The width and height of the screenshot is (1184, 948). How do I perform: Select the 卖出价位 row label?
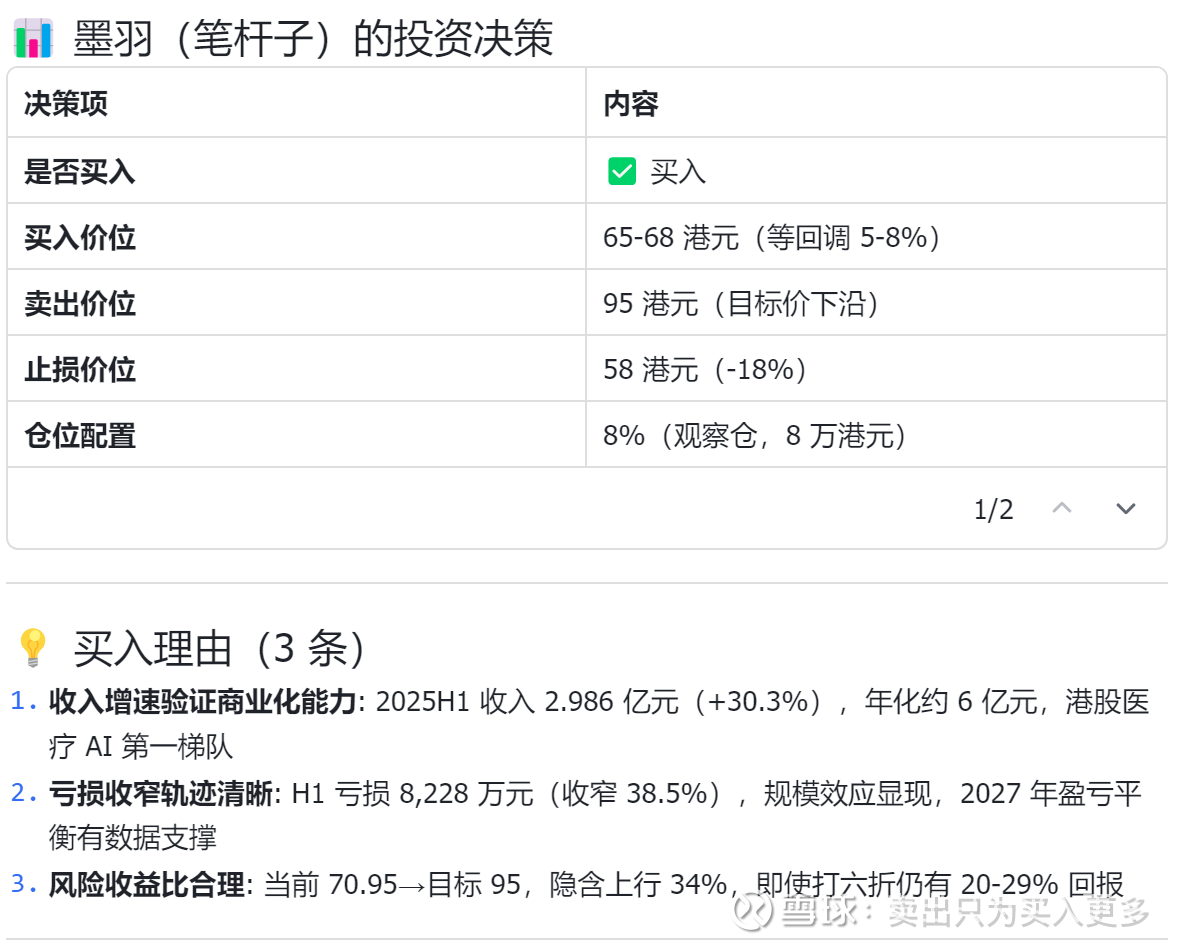tap(80, 304)
